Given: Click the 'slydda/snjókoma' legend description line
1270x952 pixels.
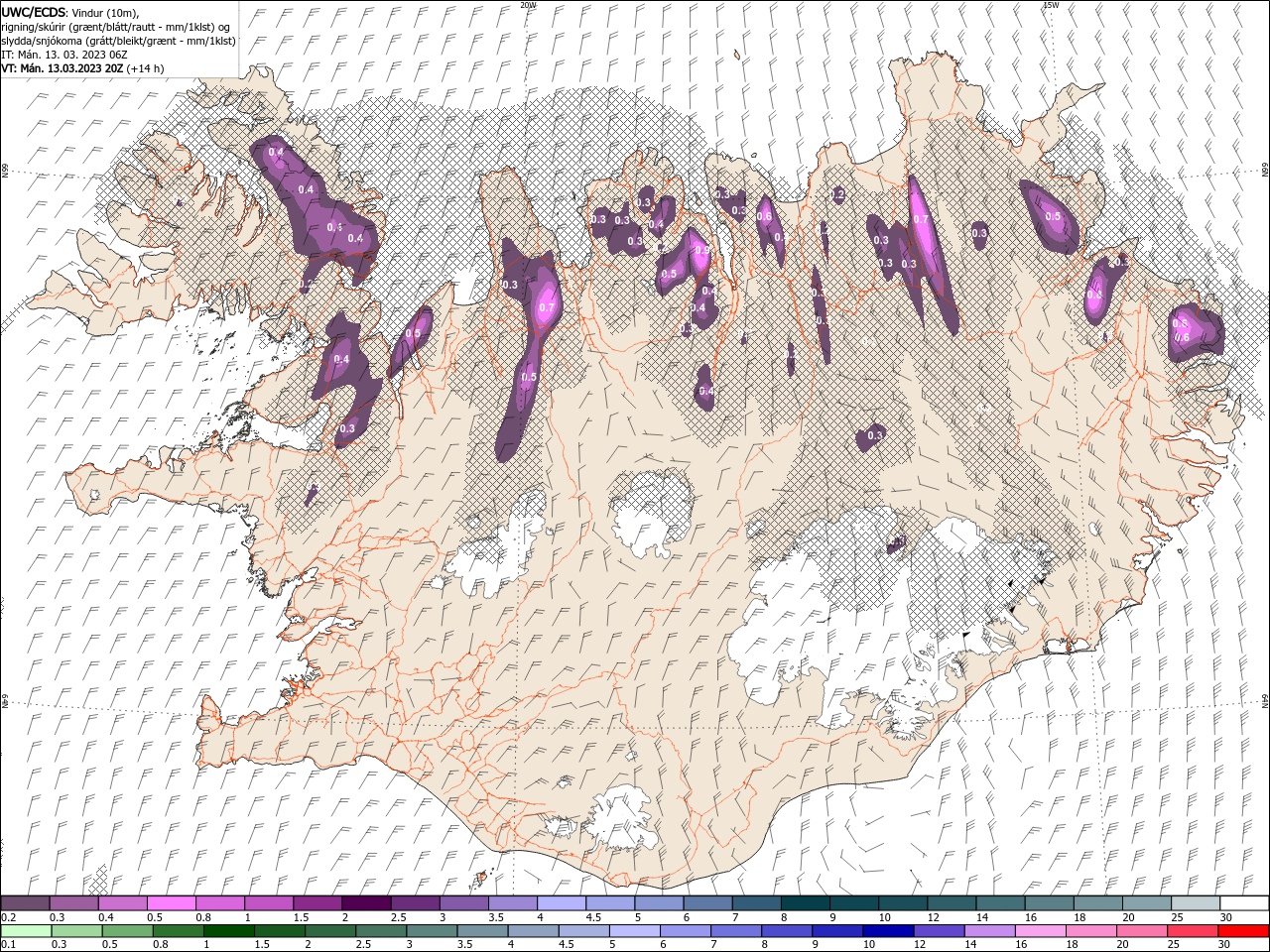Looking at the screenshot, I should 118,41.
